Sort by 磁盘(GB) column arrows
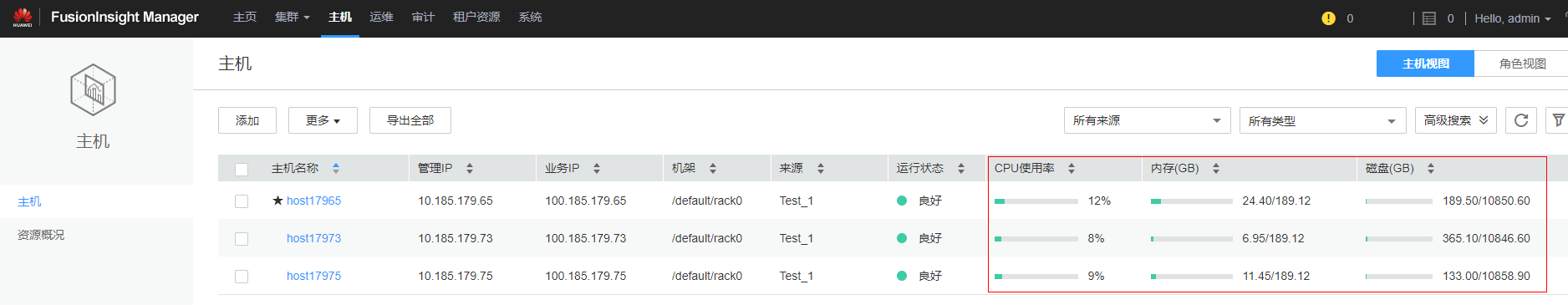 [x=1431, y=168]
